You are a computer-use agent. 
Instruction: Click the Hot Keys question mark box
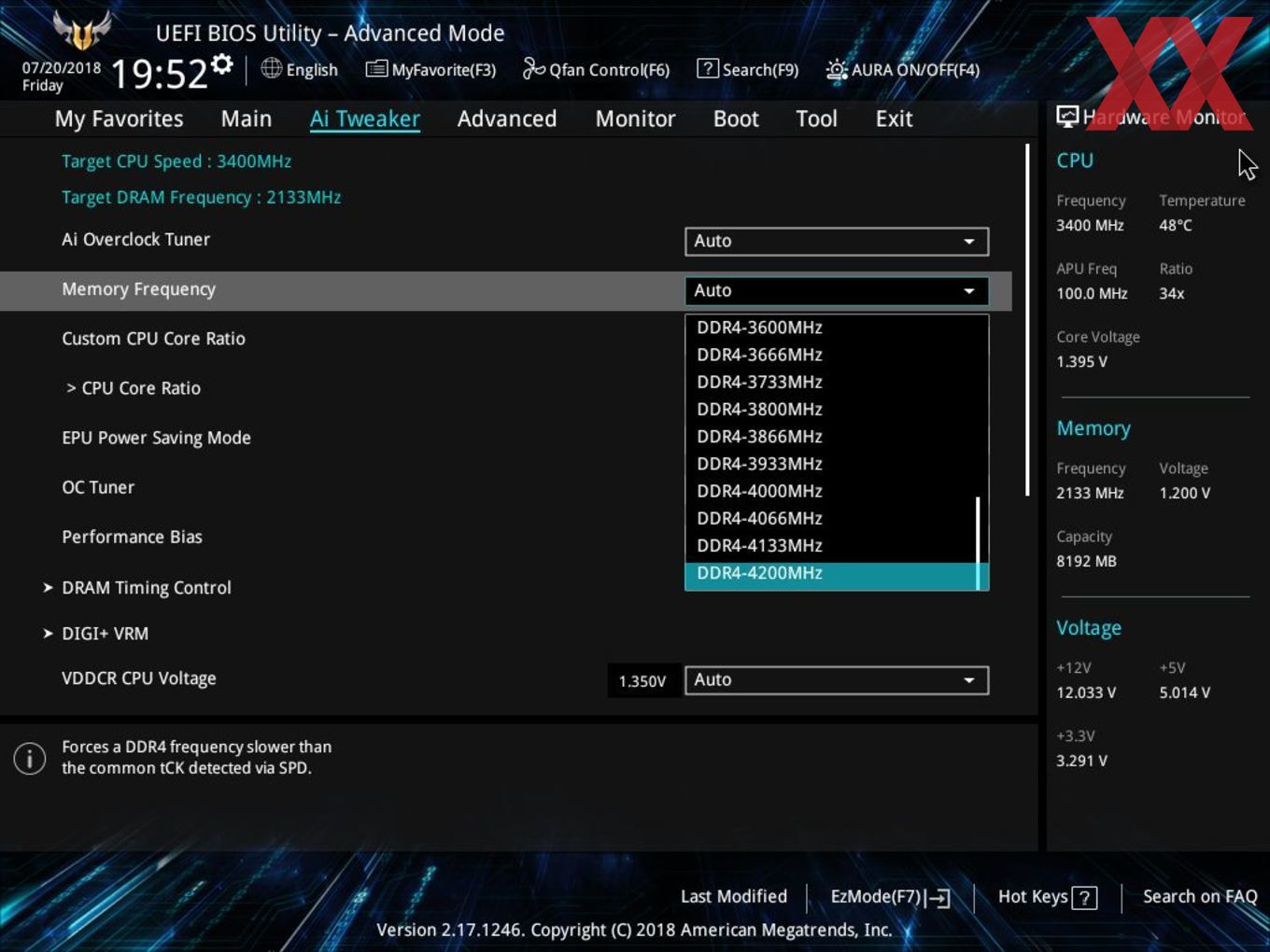(1084, 898)
